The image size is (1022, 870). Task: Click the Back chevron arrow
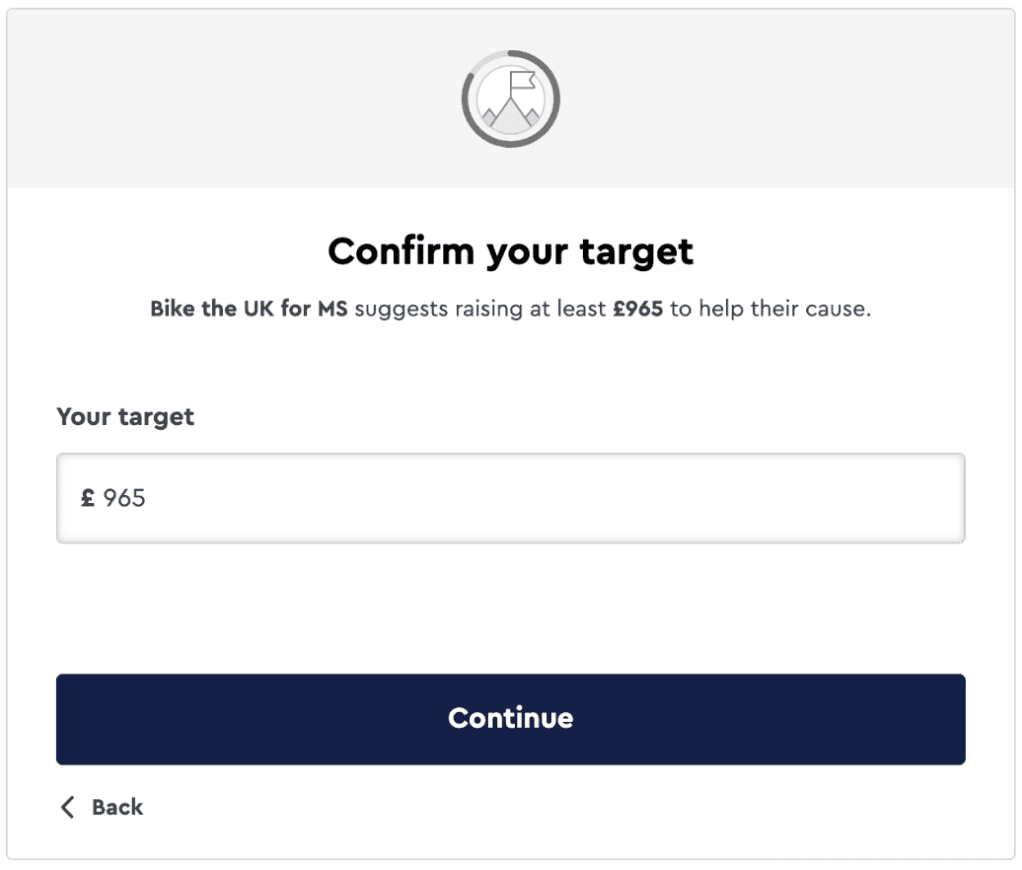tap(68, 808)
